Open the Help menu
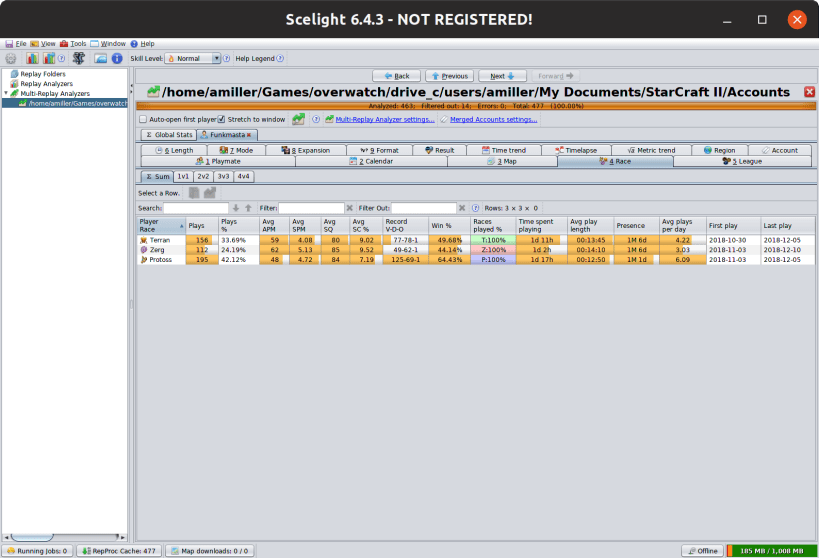This screenshot has height=558, width=819. point(143,44)
